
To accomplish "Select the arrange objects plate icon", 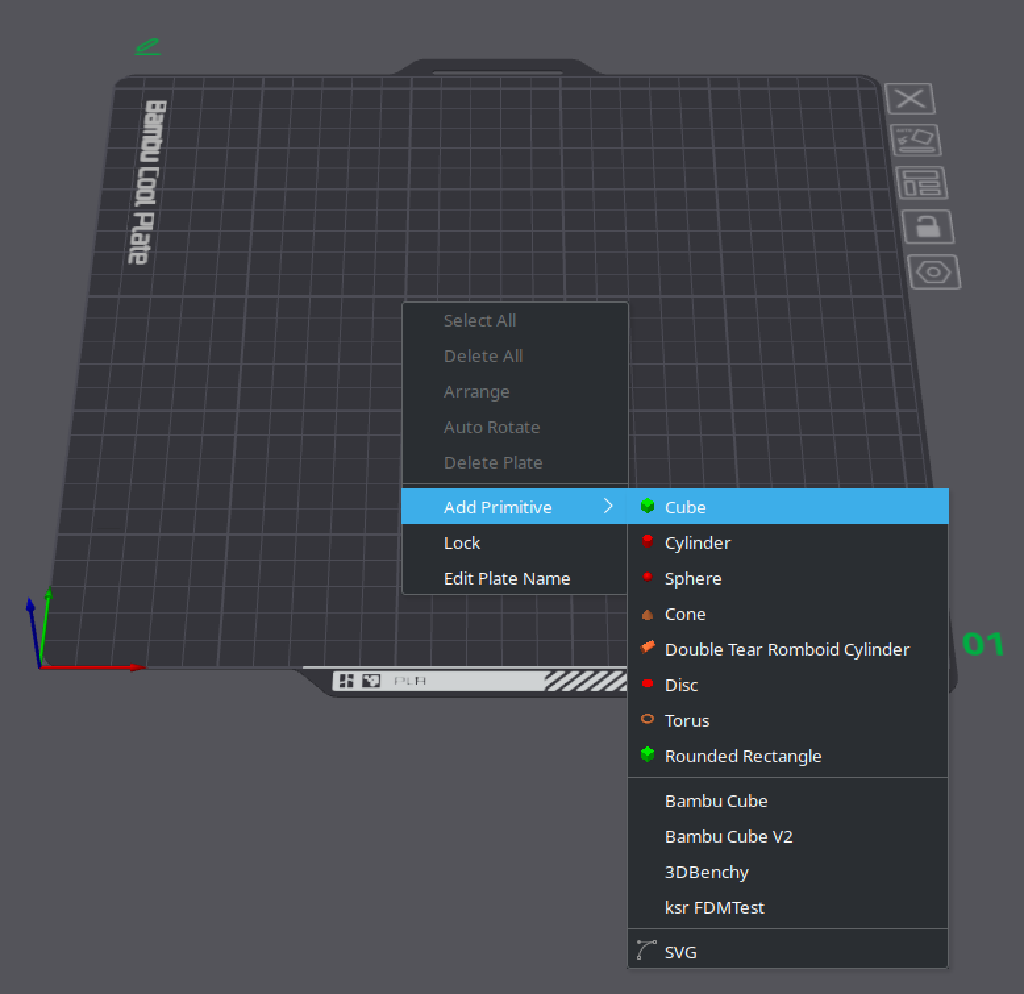I will point(923,183).
